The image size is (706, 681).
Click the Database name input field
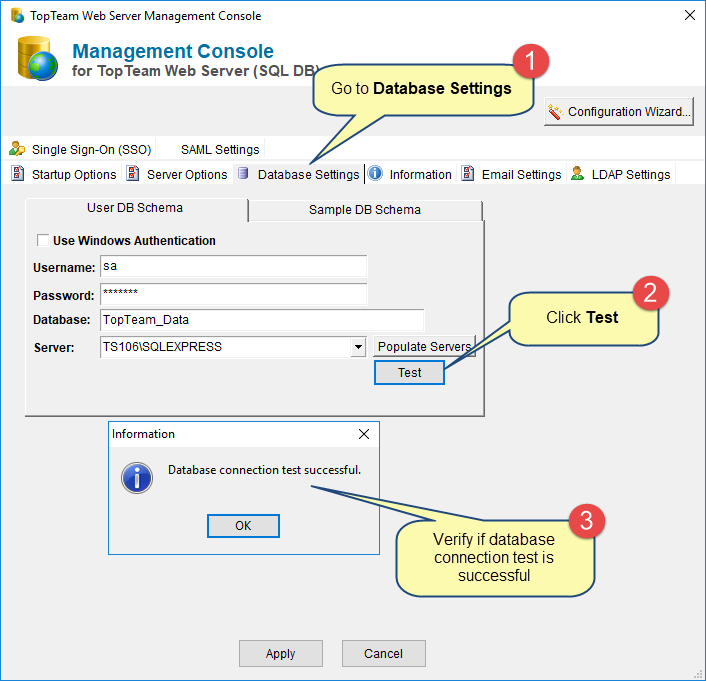pyautogui.click(x=262, y=320)
